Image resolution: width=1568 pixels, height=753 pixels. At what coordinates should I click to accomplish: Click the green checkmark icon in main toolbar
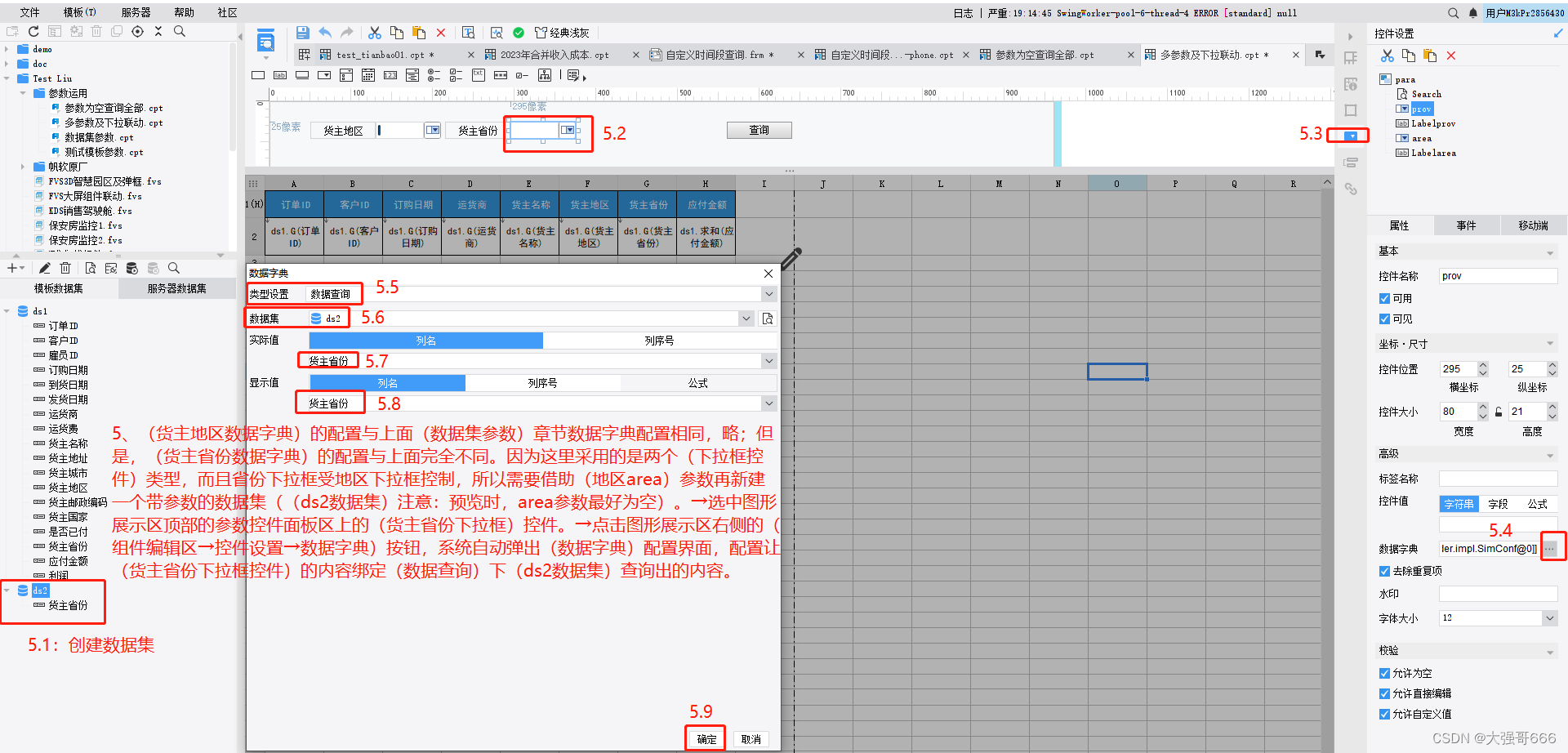click(519, 33)
